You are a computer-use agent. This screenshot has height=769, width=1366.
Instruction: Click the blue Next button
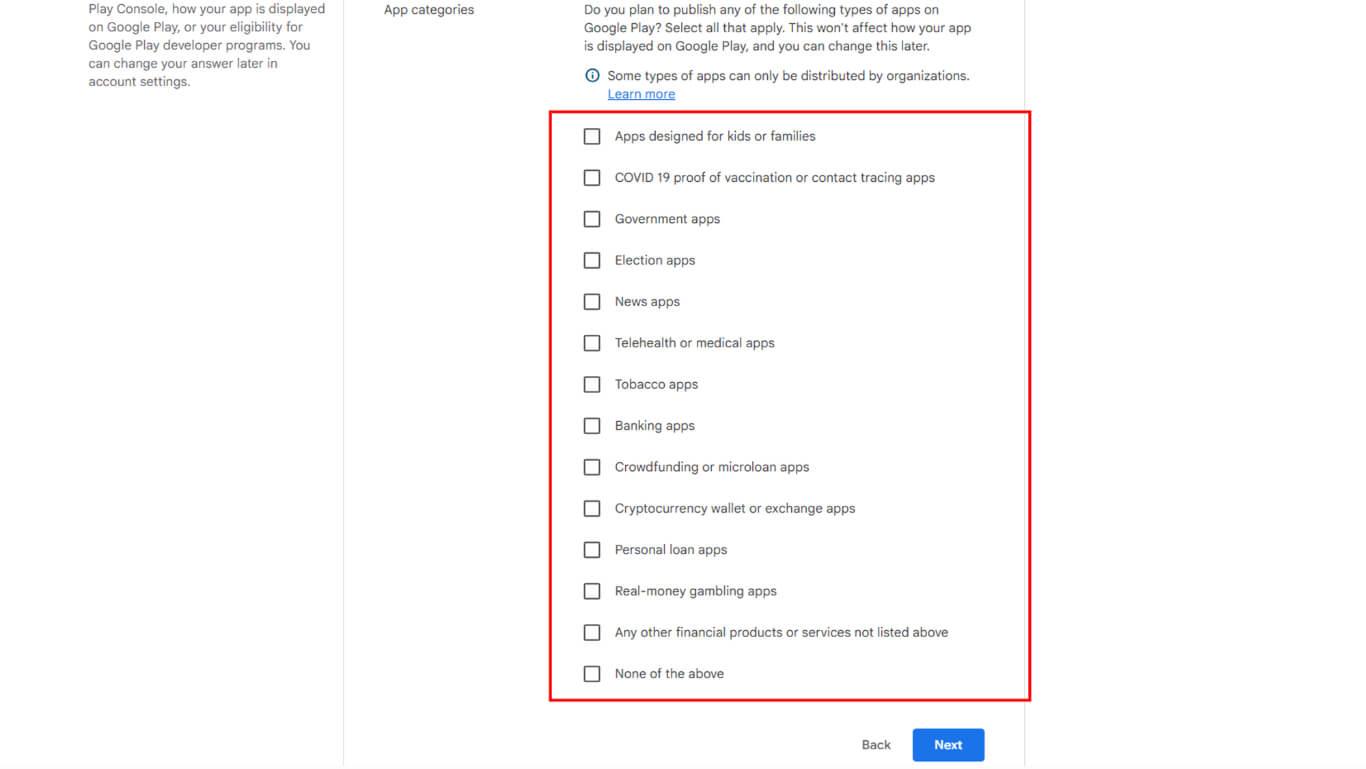948,745
